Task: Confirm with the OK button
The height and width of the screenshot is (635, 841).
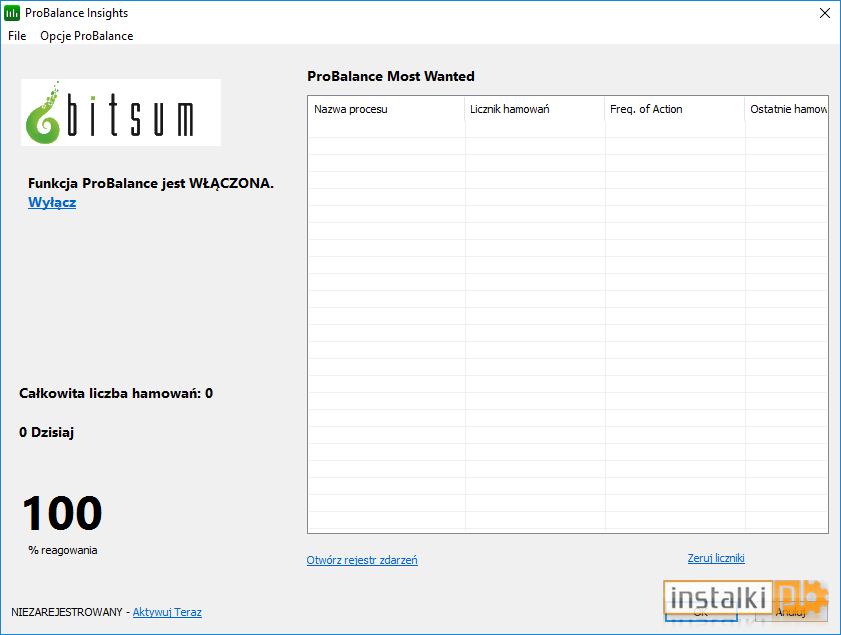Action: [x=701, y=612]
